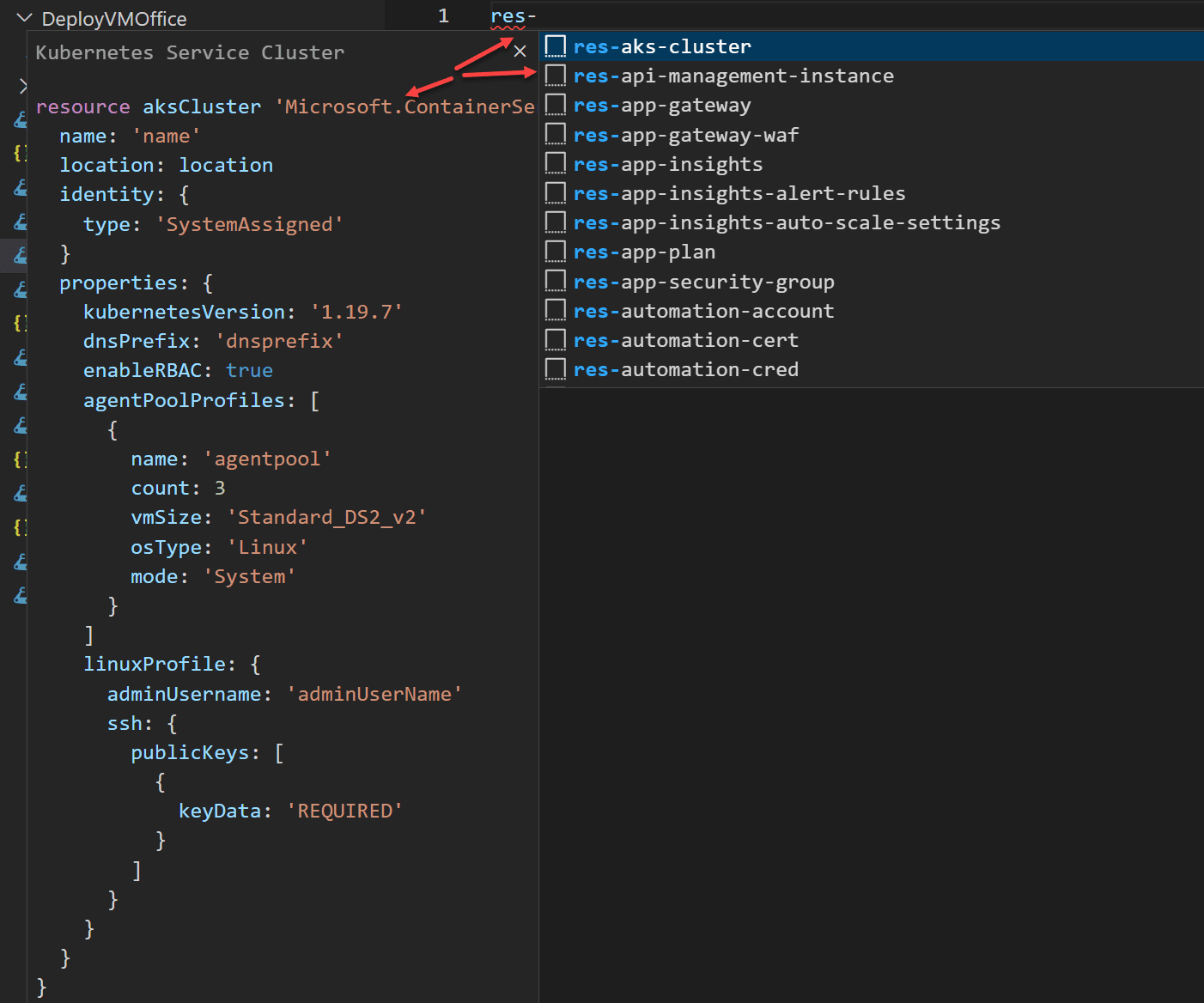The width and height of the screenshot is (1204, 1003).
Task: Choose res-app-plan from the list
Action: [x=871, y=252]
